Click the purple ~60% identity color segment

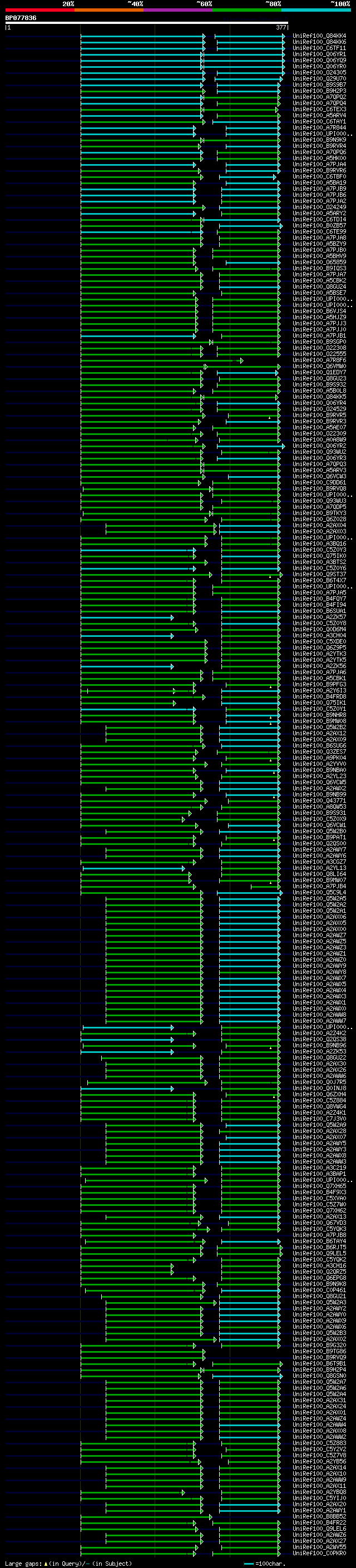(x=177, y=10)
